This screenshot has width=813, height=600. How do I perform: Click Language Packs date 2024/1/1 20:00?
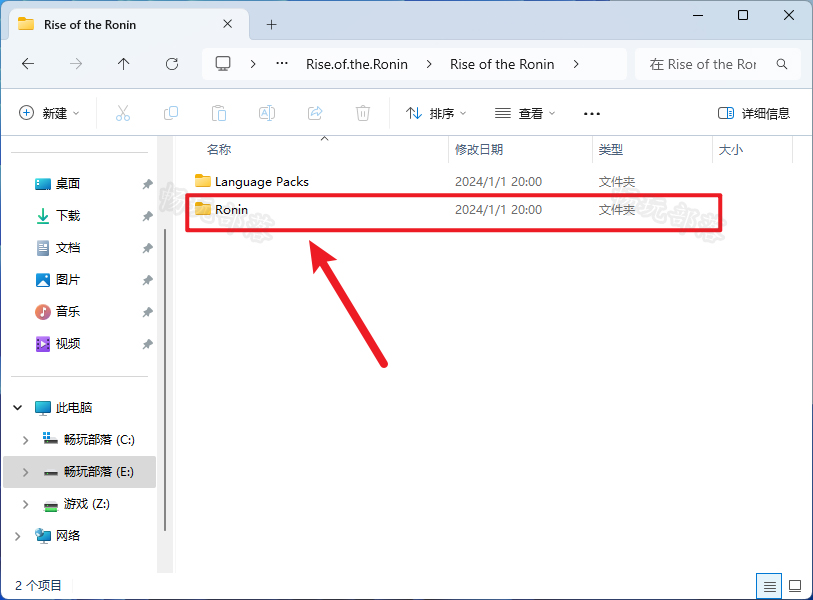(498, 182)
